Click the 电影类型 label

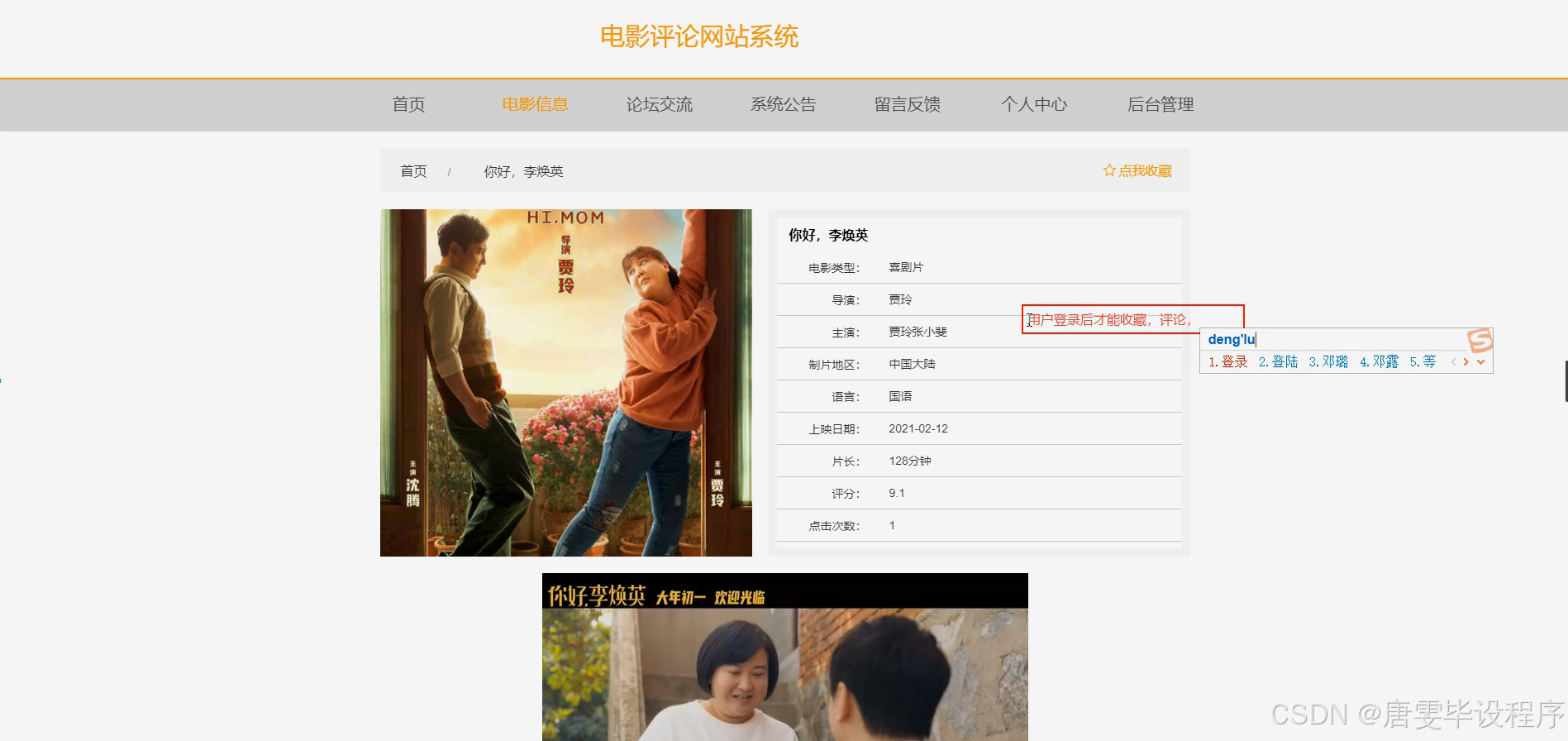834,268
